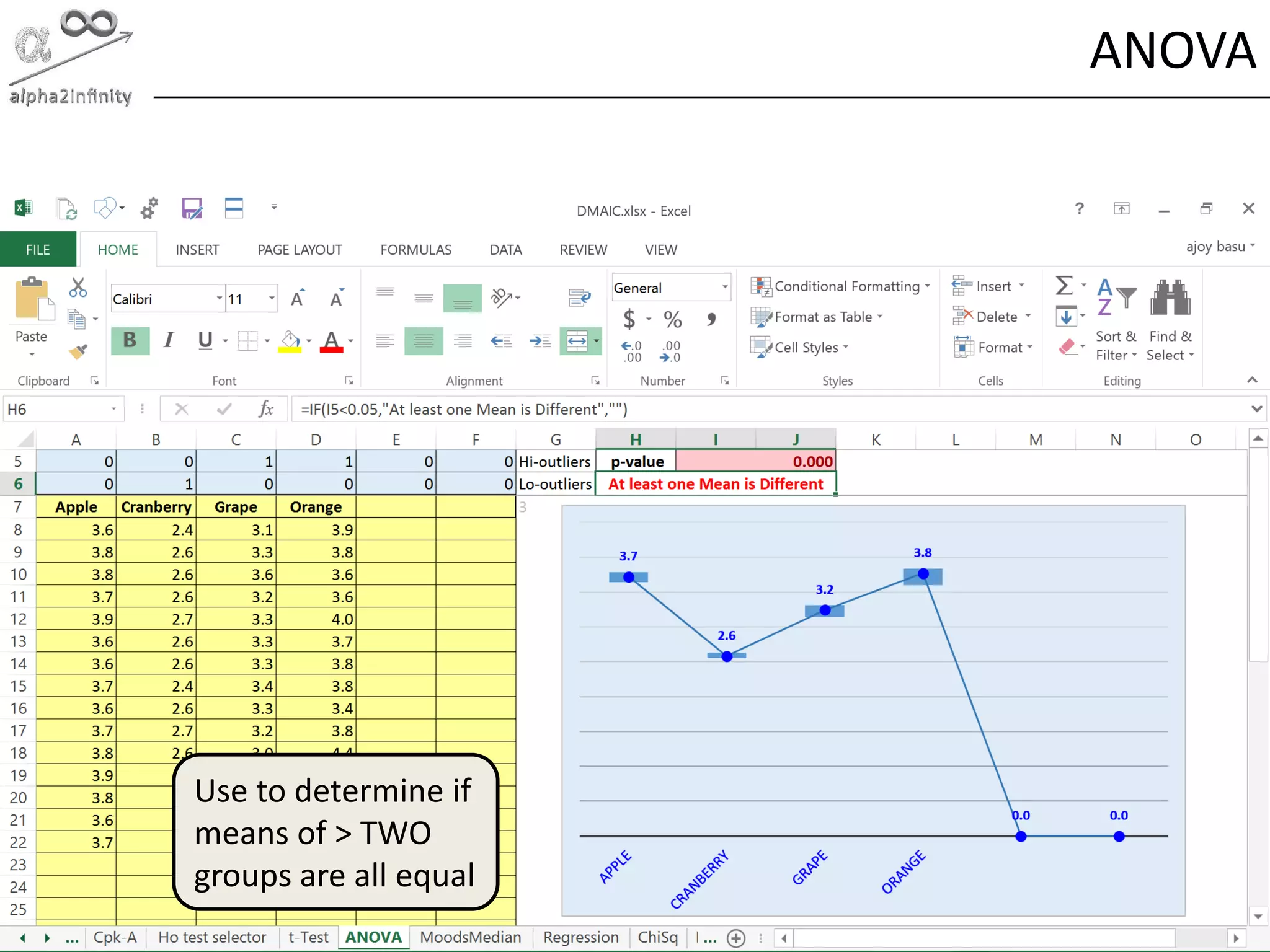Toggle Merge & Center button
Viewport: 1270px width, 952px height.
pyautogui.click(x=577, y=340)
